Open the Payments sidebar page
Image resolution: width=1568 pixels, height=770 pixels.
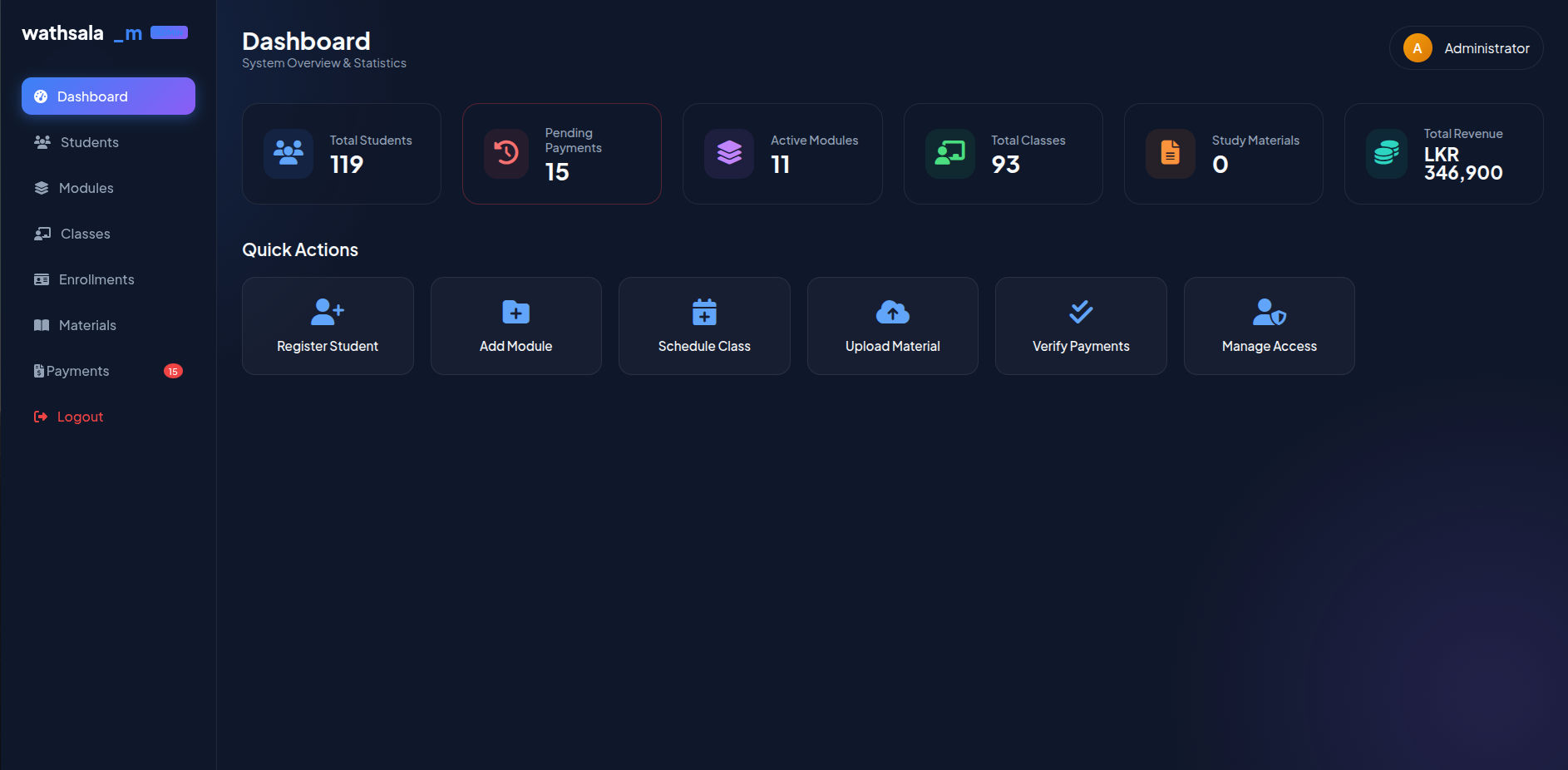108,371
